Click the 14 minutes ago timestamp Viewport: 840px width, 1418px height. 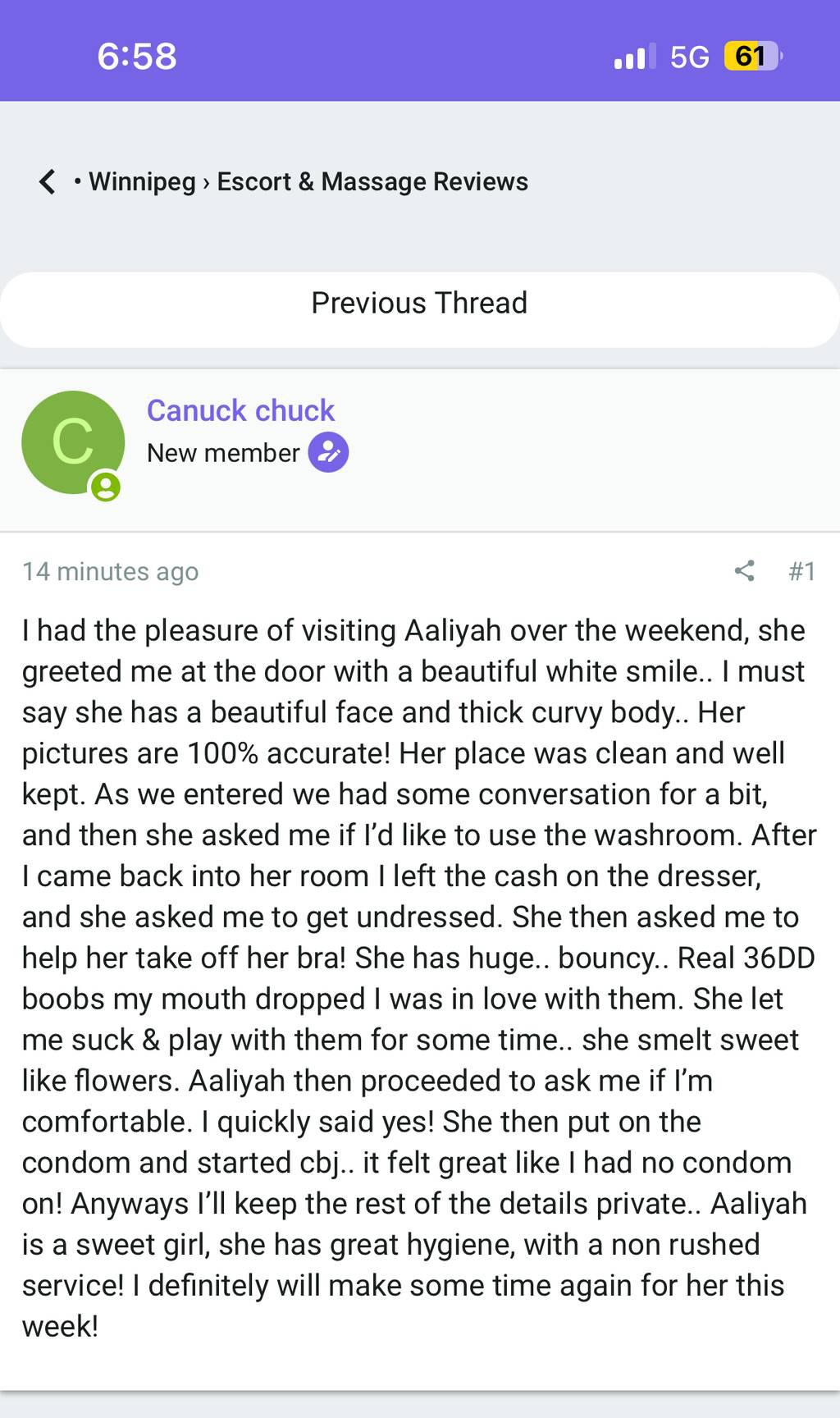[110, 571]
